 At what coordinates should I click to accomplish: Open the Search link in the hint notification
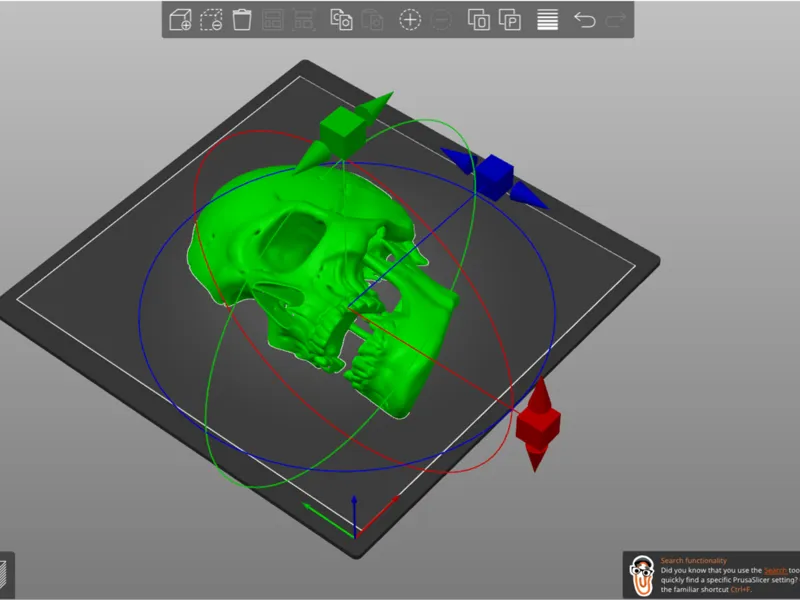click(775, 570)
